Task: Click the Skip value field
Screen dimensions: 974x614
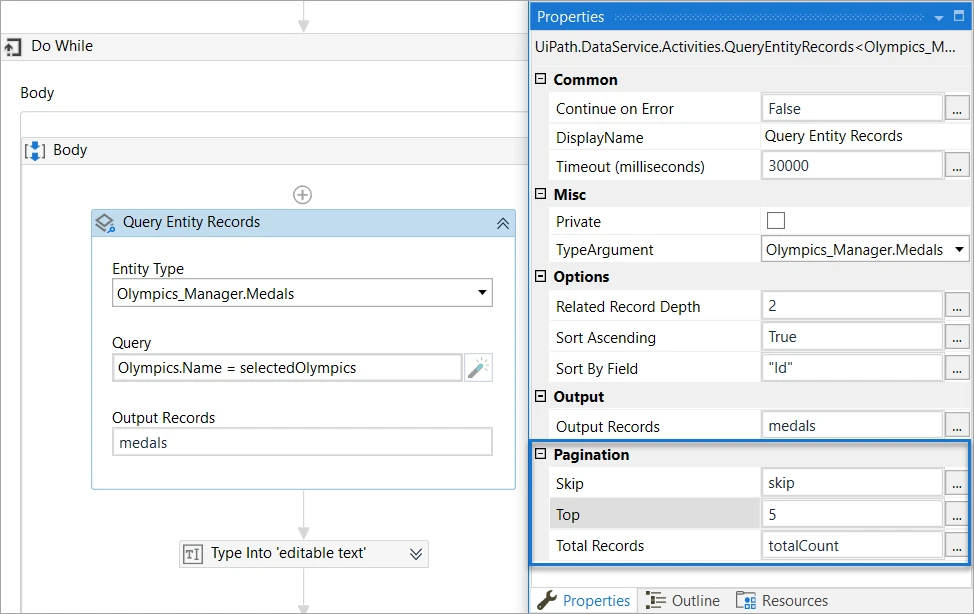Action: point(852,483)
